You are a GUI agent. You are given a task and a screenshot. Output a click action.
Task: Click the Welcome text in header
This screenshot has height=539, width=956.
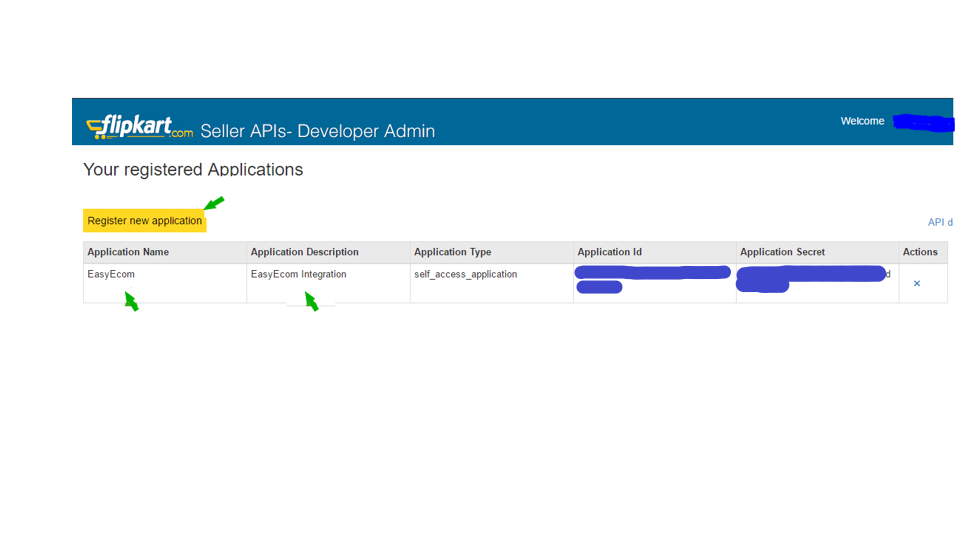tap(862, 121)
